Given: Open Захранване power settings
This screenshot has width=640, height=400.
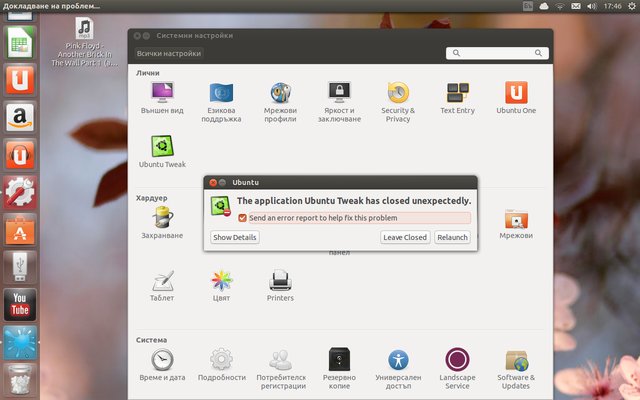Looking at the screenshot, I should [x=162, y=222].
